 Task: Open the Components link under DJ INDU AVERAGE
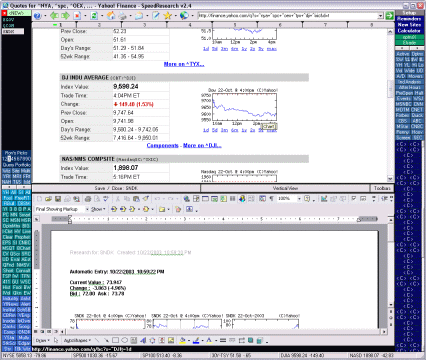[x=162, y=146]
